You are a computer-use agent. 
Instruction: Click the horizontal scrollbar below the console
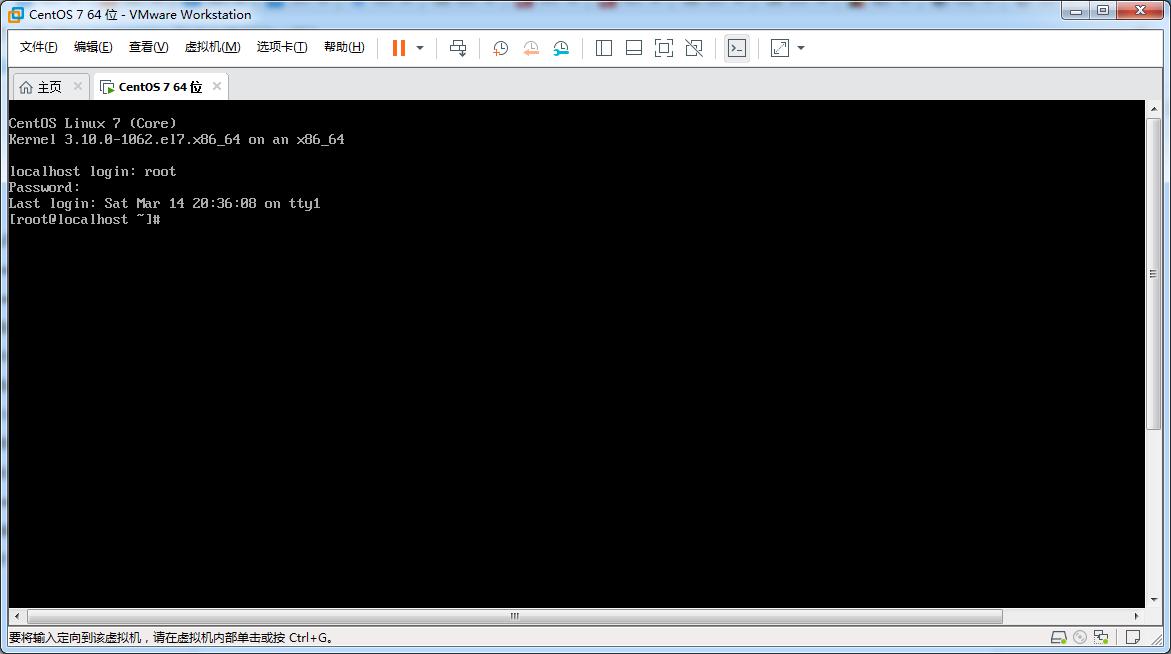click(512, 615)
